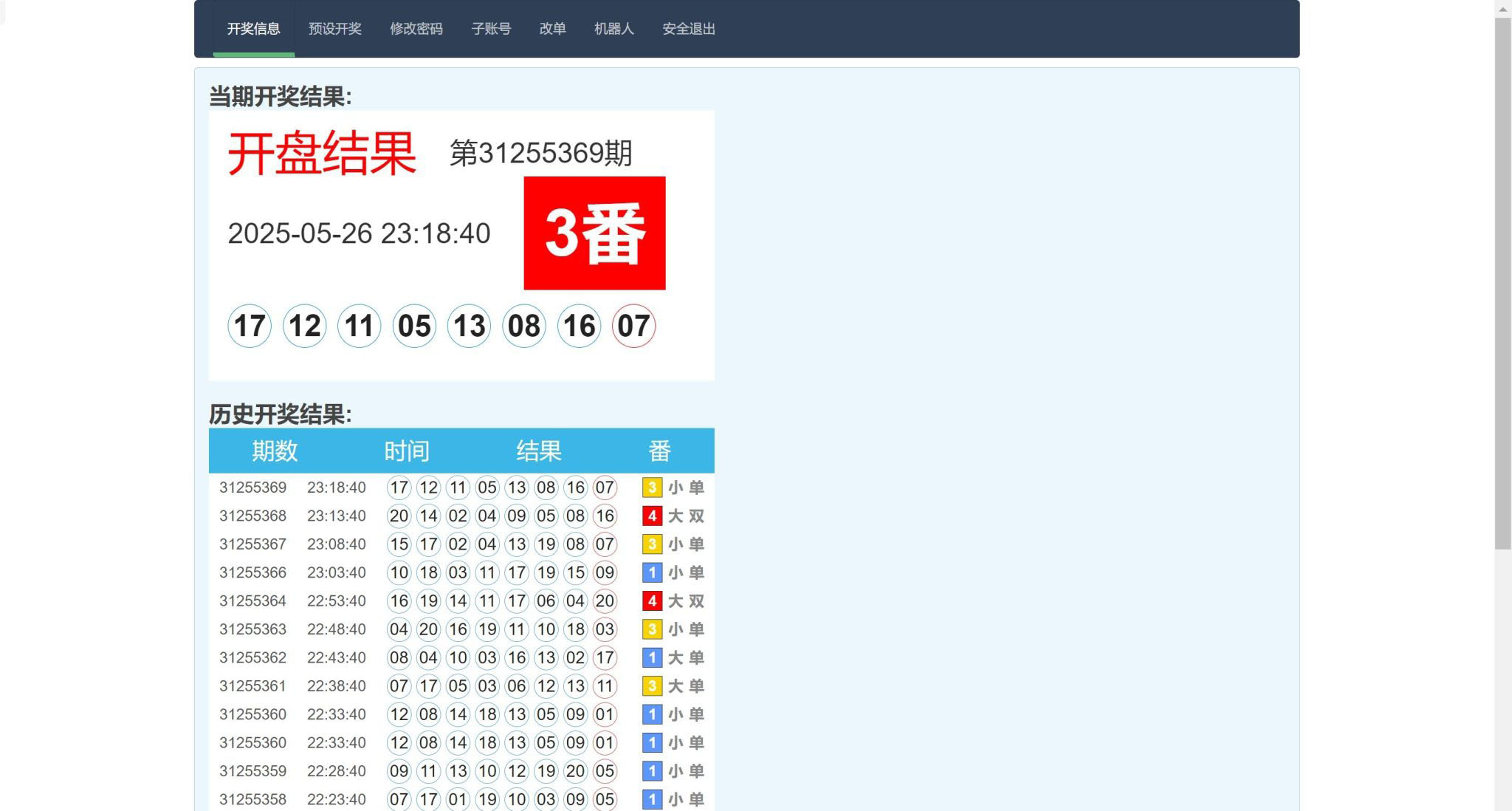The width and height of the screenshot is (1512, 811).
Task: Open the 修改密码 page
Action: click(416, 30)
